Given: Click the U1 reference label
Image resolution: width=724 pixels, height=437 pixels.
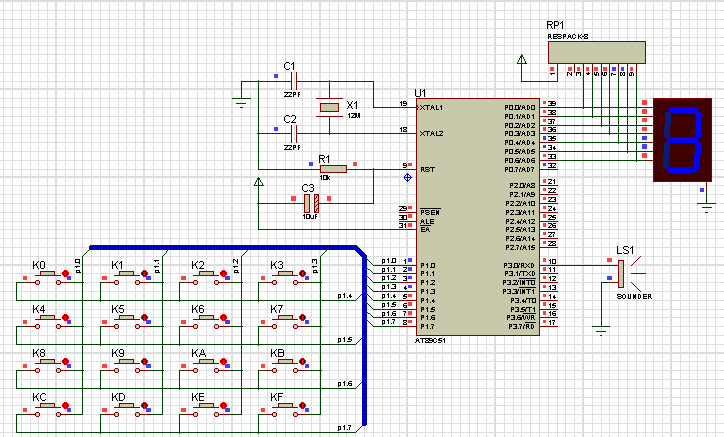Looking at the screenshot, I should pyautogui.click(x=420, y=93).
